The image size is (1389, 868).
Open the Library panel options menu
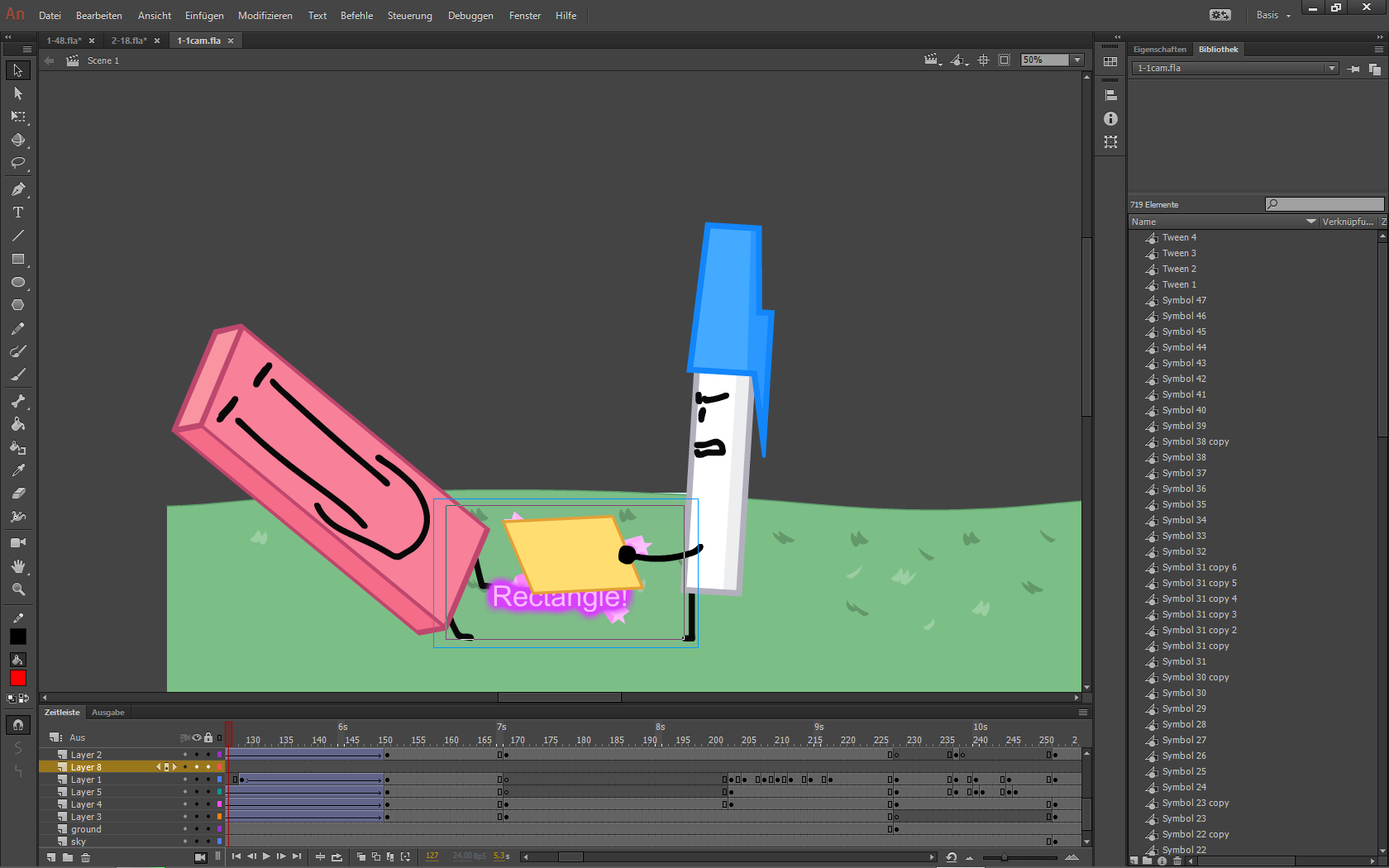(x=1378, y=50)
